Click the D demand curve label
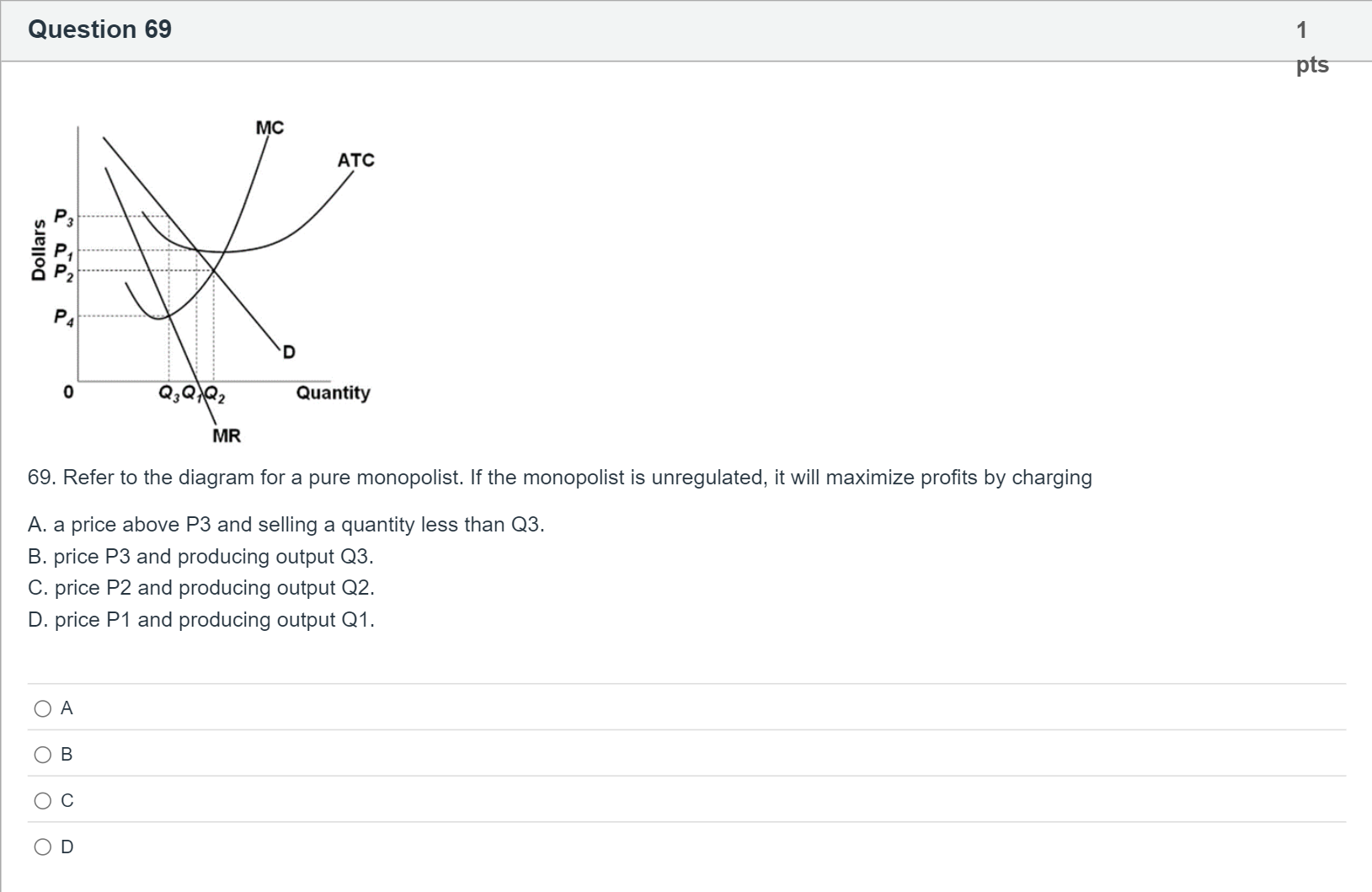1372x892 pixels. [x=289, y=352]
